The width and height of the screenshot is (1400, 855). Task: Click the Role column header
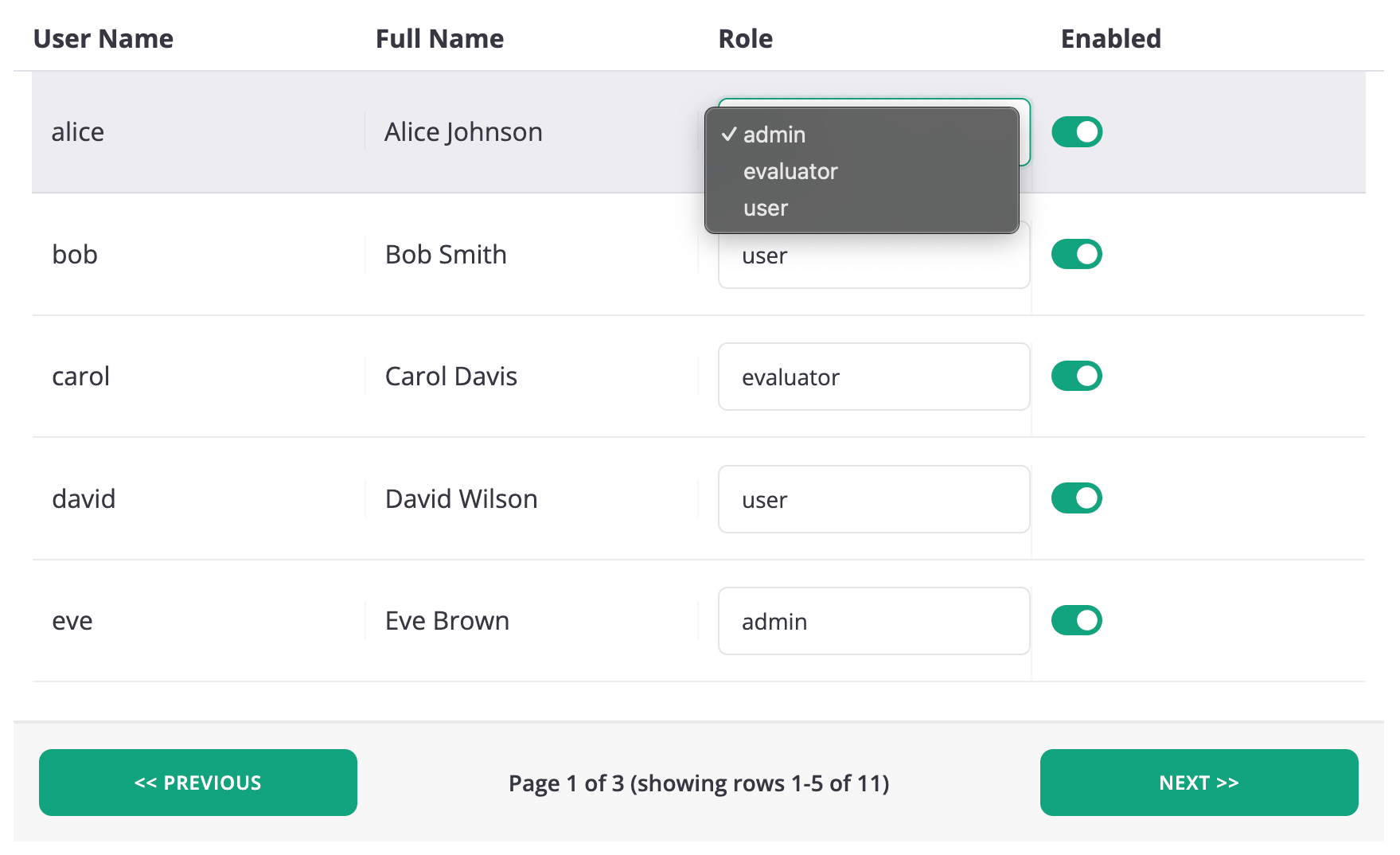(x=745, y=38)
